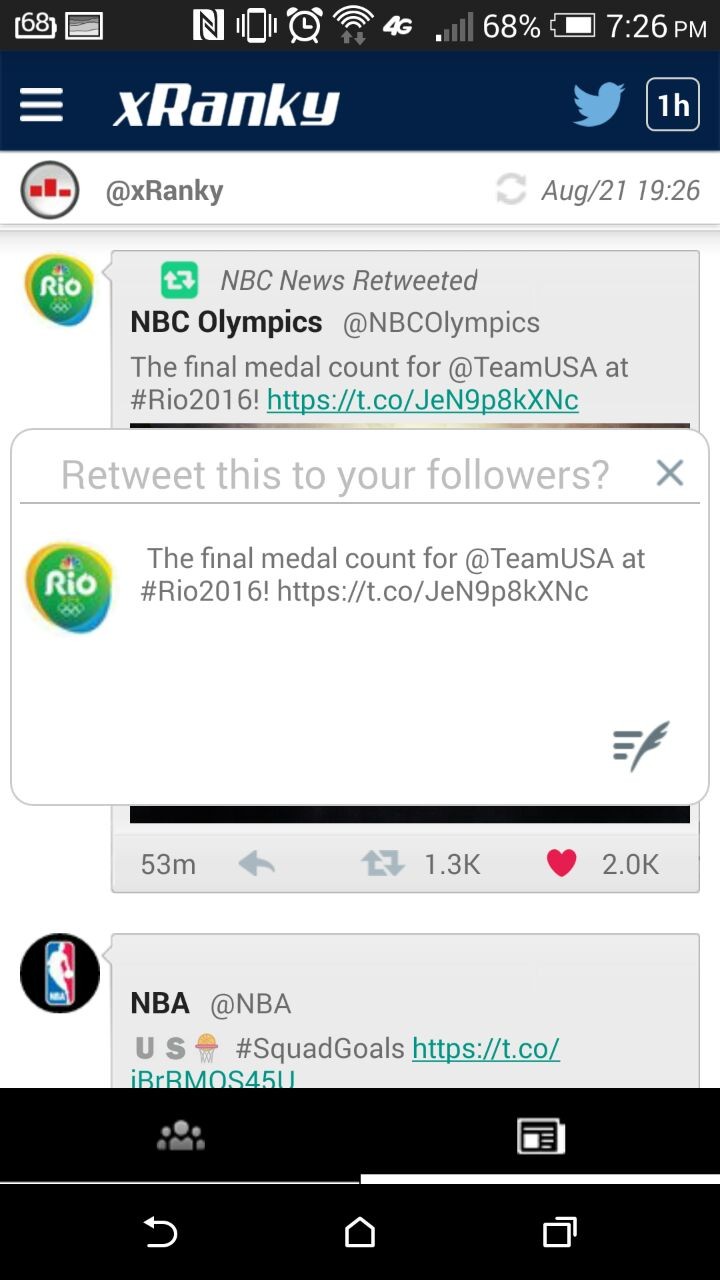Tap the NBA profile logo
This screenshot has width=720, height=1280.
point(60,973)
